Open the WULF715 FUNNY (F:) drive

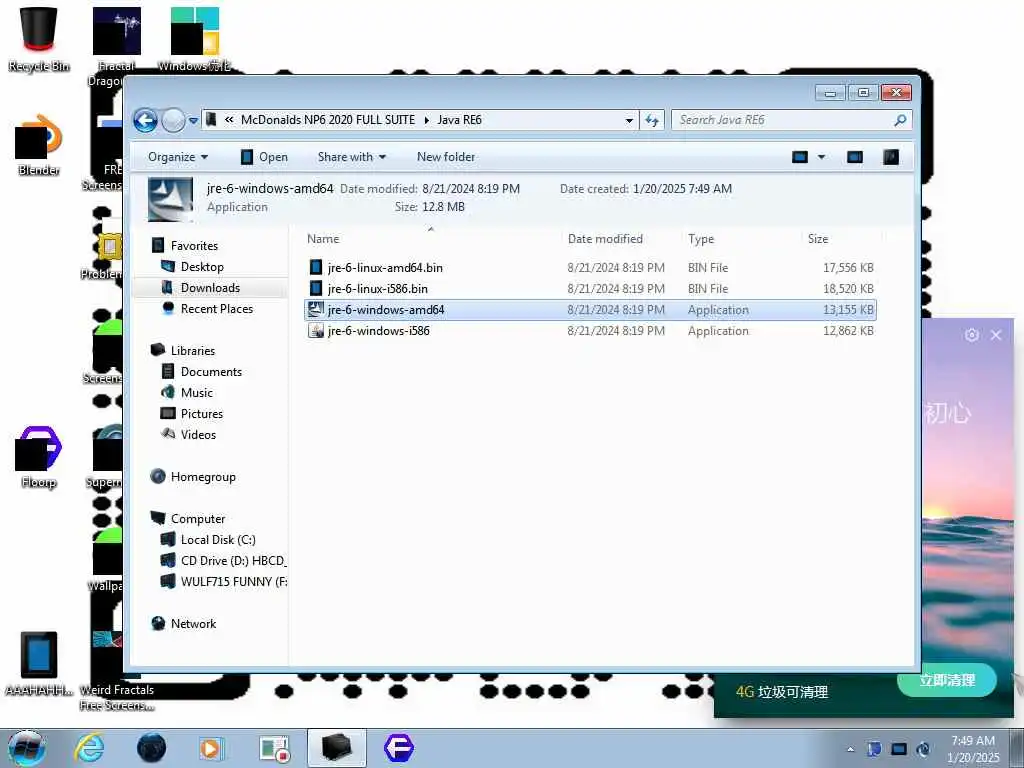coord(234,581)
